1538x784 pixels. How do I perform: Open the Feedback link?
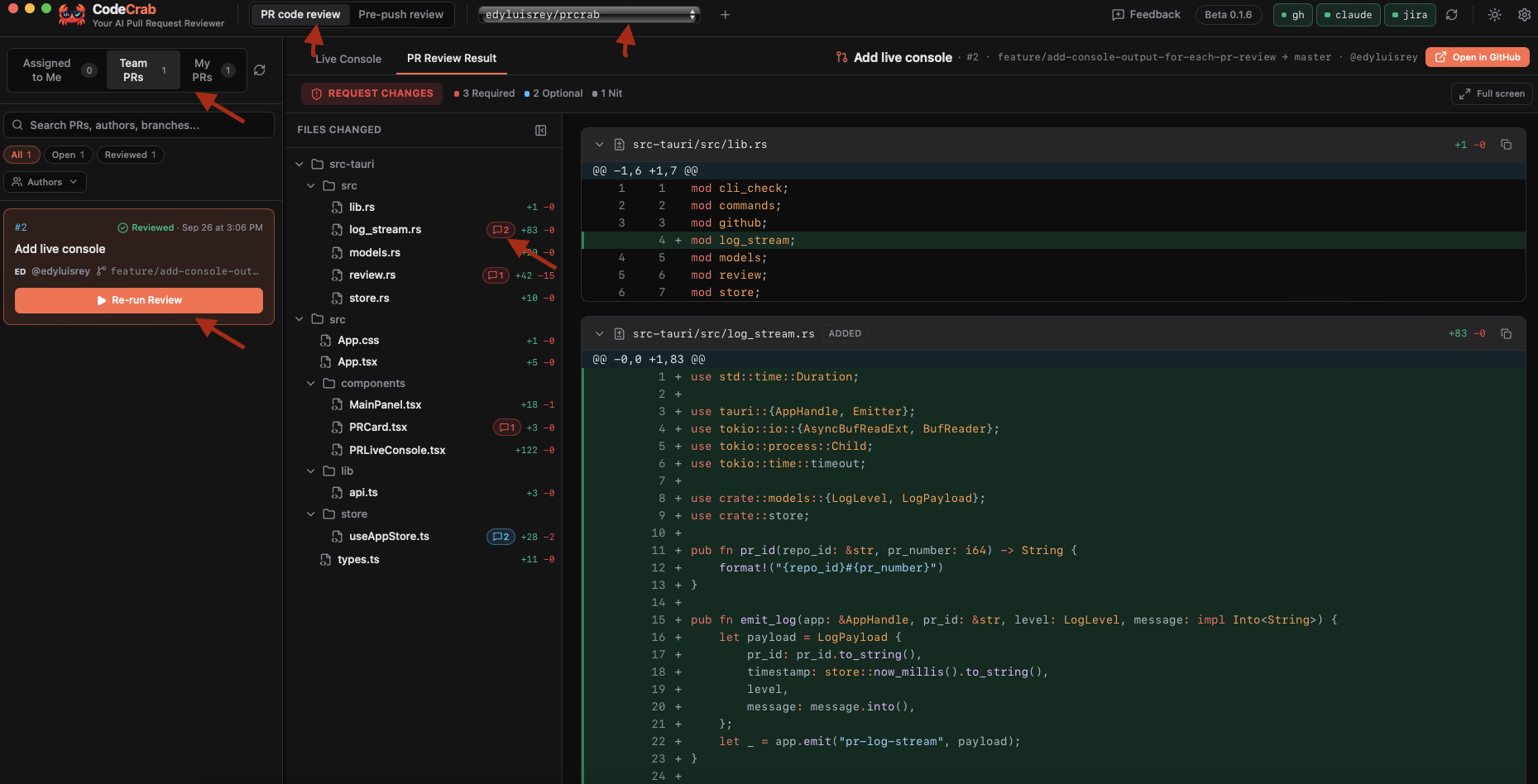click(1147, 15)
